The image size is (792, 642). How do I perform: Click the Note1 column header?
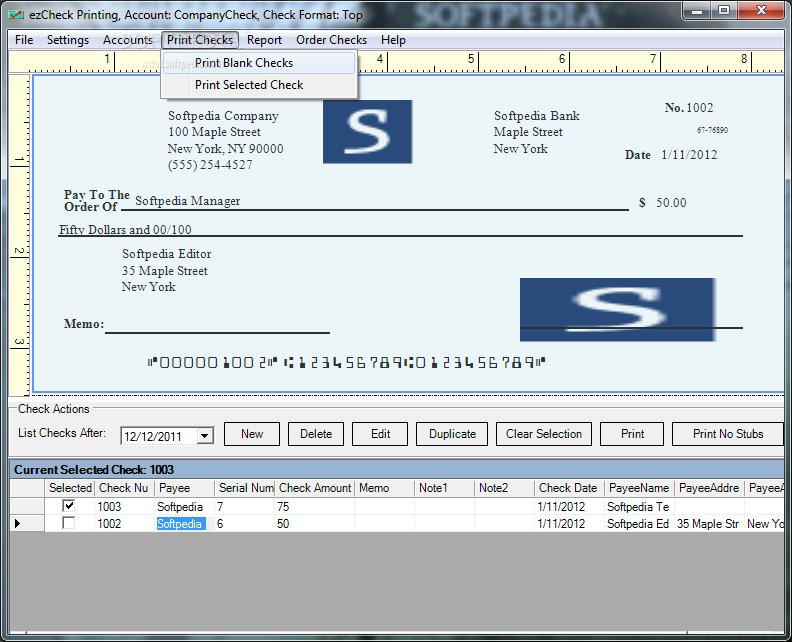click(444, 488)
